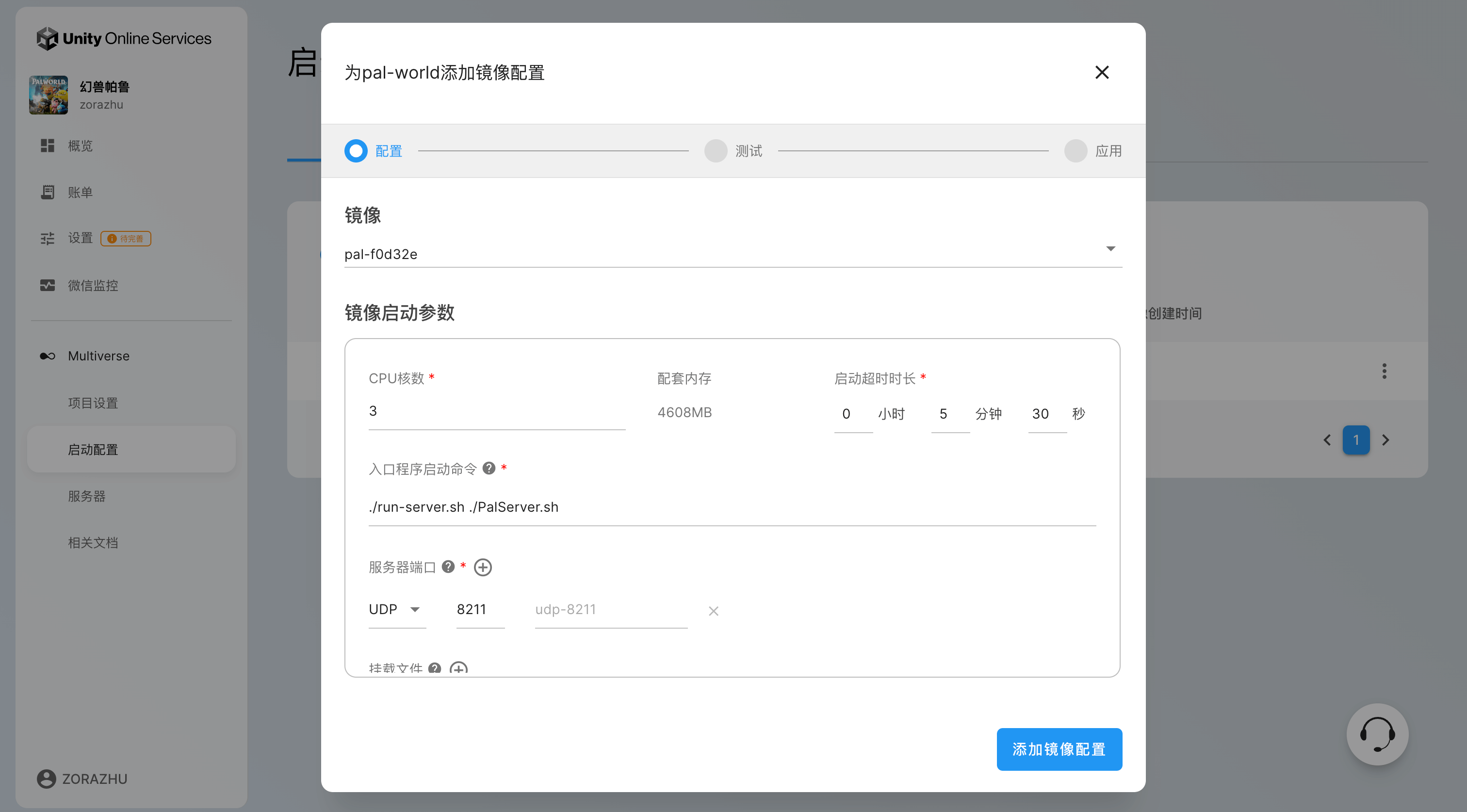Open 微信监控 in the sidebar
1467x812 pixels.
click(93, 285)
